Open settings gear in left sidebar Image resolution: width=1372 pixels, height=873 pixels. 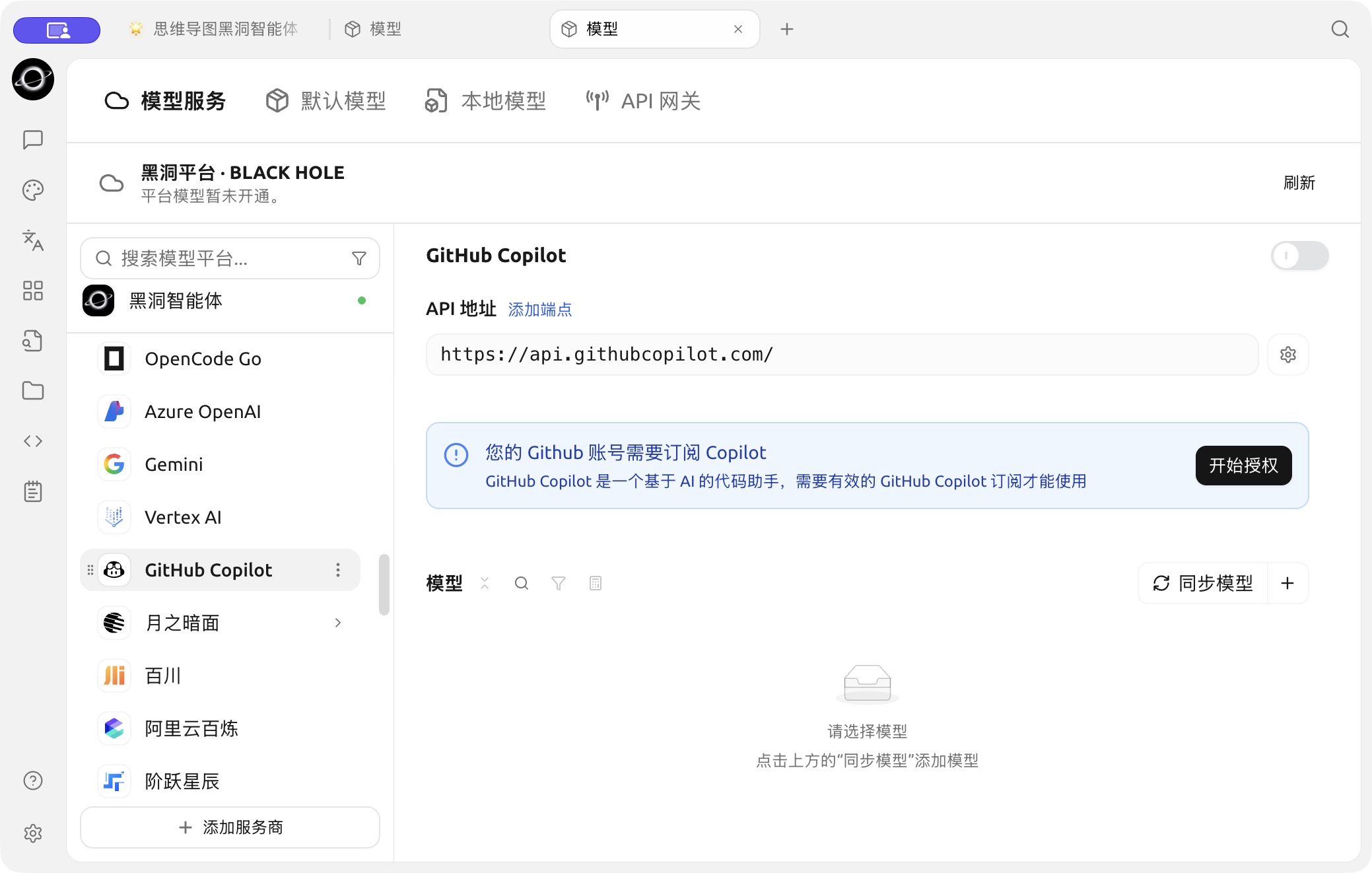click(33, 833)
